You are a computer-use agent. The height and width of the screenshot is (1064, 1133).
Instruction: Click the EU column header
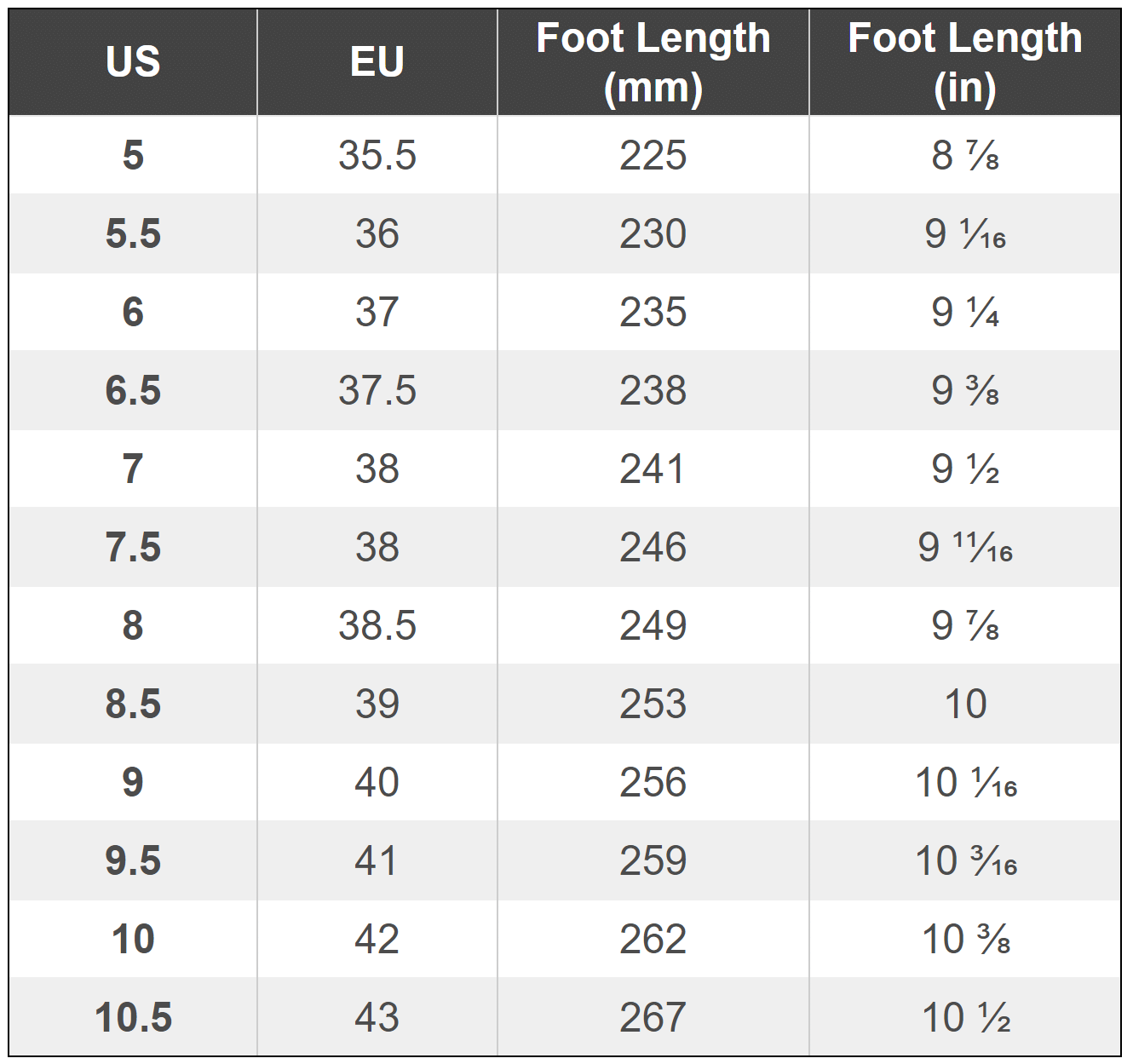pyautogui.click(x=377, y=62)
